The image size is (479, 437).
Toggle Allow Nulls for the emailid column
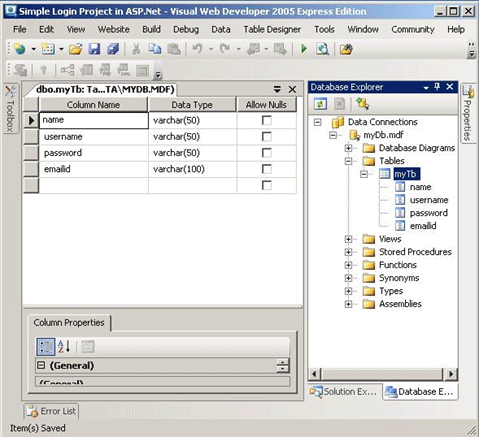coord(267,169)
